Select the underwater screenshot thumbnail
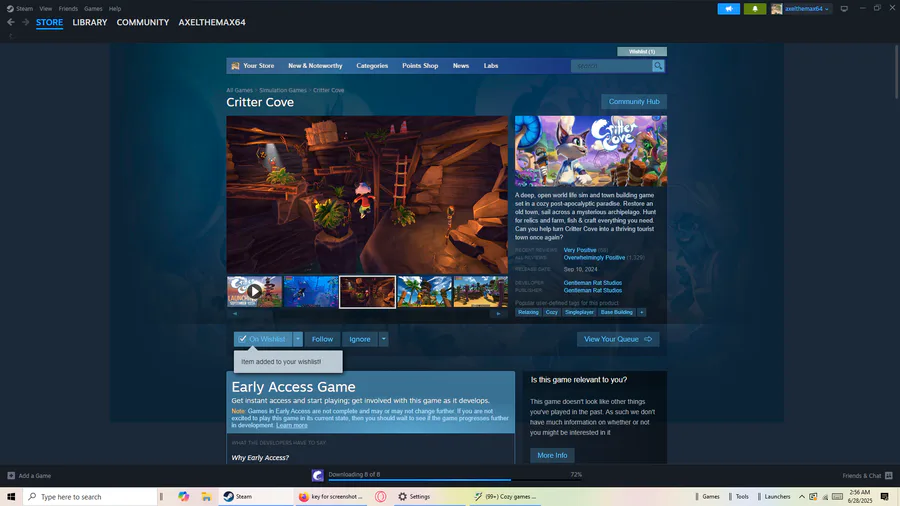 [x=311, y=291]
